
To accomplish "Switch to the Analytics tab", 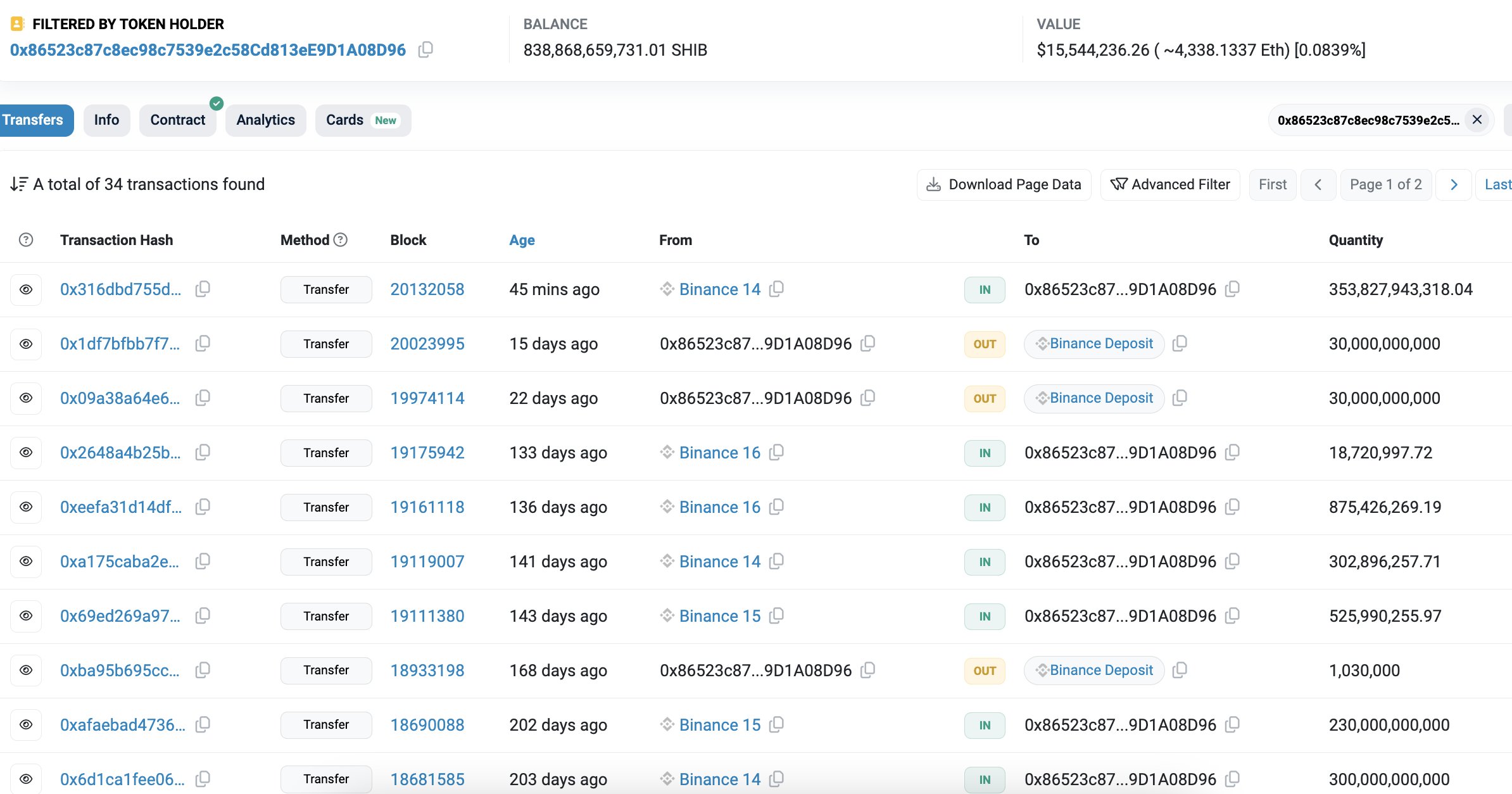I will point(265,120).
